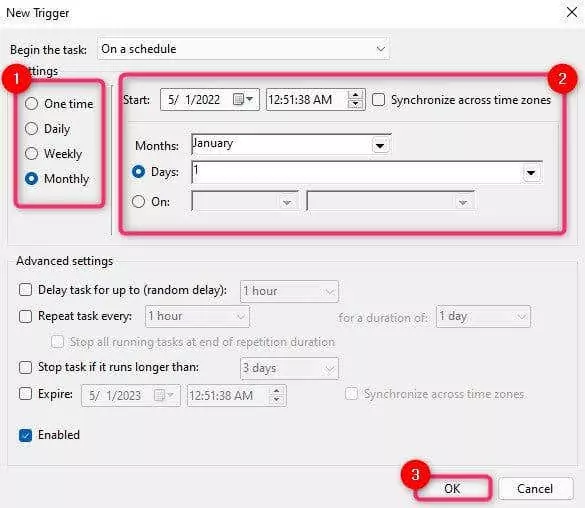Confirm the trigger with OK
Viewport: 585px width, 508px height.
tap(452, 489)
